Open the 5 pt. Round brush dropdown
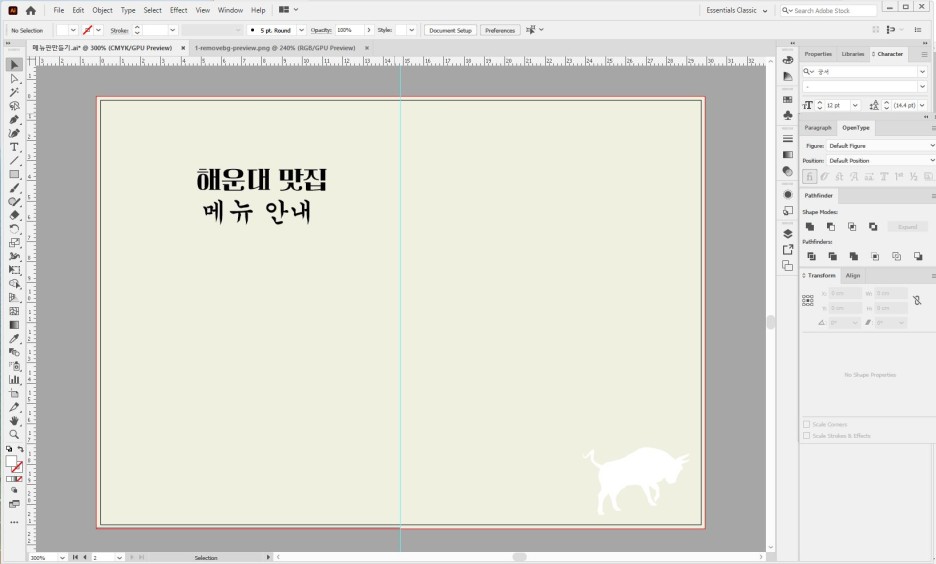The image size is (936, 564). pos(301,30)
